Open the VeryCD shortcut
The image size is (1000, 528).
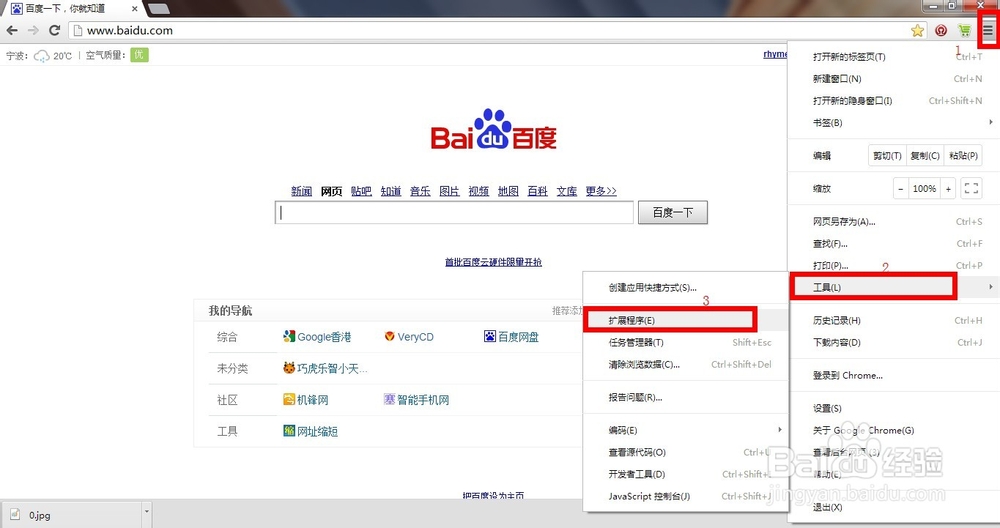[x=409, y=337]
